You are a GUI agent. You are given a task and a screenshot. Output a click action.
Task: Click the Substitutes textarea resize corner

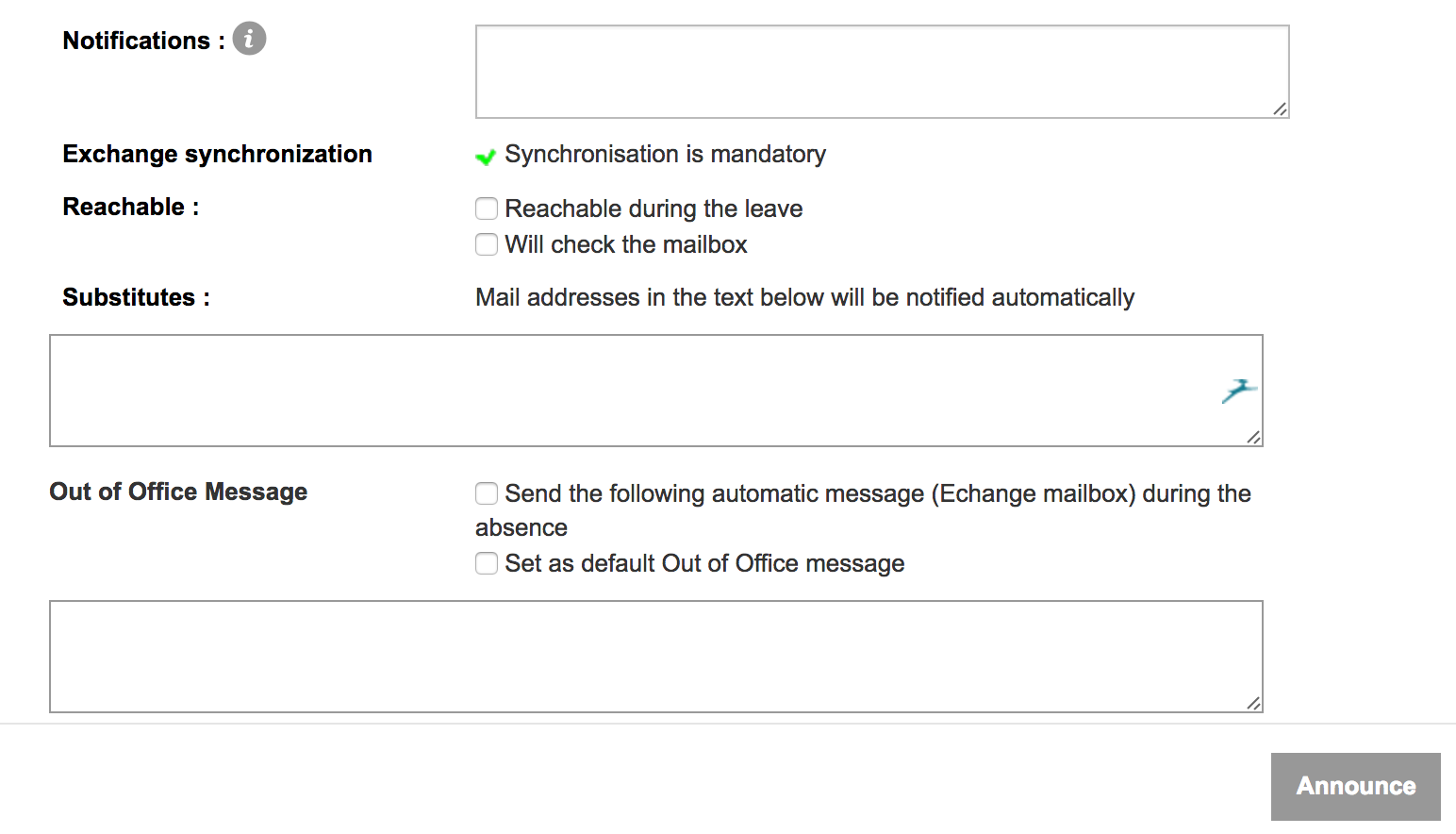point(1253,437)
